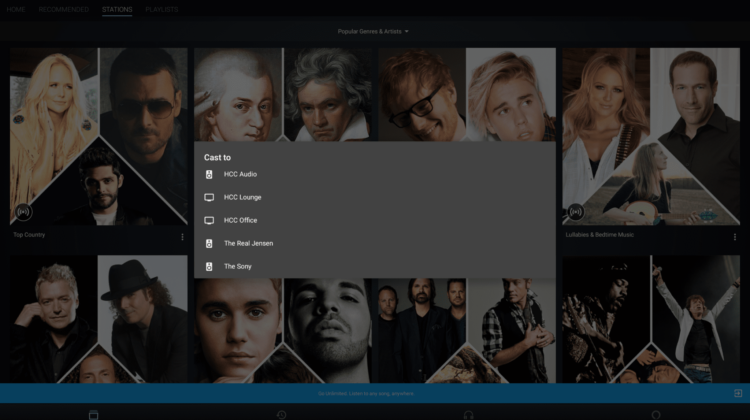The height and width of the screenshot is (420, 750).
Task: Select the Stations tab
Action: point(116,9)
